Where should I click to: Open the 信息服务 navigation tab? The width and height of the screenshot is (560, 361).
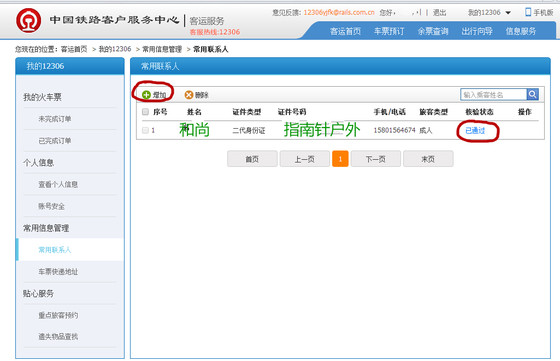coord(521,31)
